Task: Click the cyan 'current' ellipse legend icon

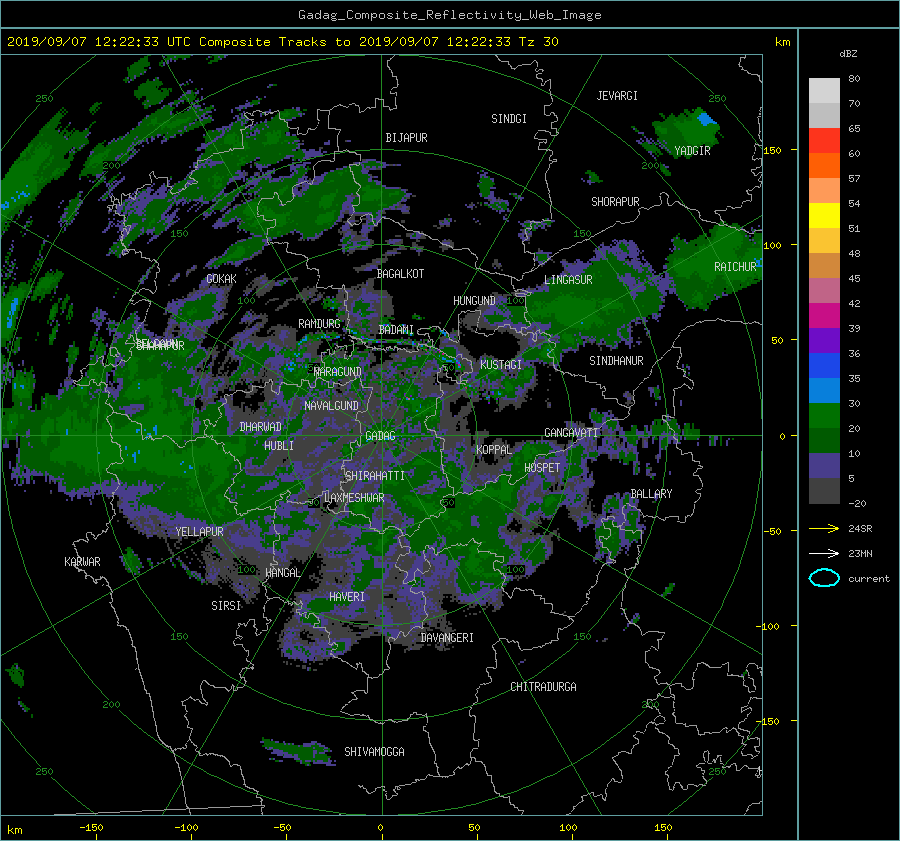Action: click(824, 578)
